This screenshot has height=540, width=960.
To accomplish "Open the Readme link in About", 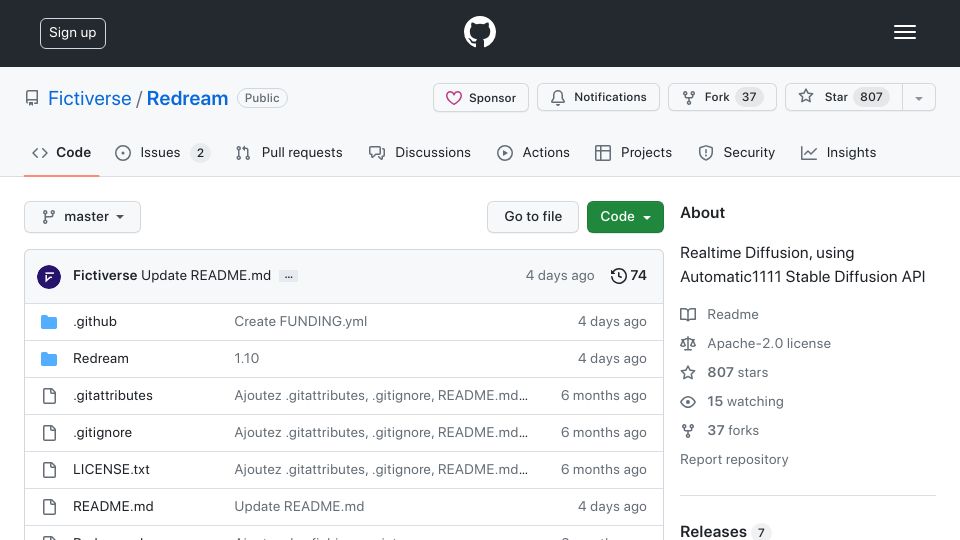I will [733, 315].
